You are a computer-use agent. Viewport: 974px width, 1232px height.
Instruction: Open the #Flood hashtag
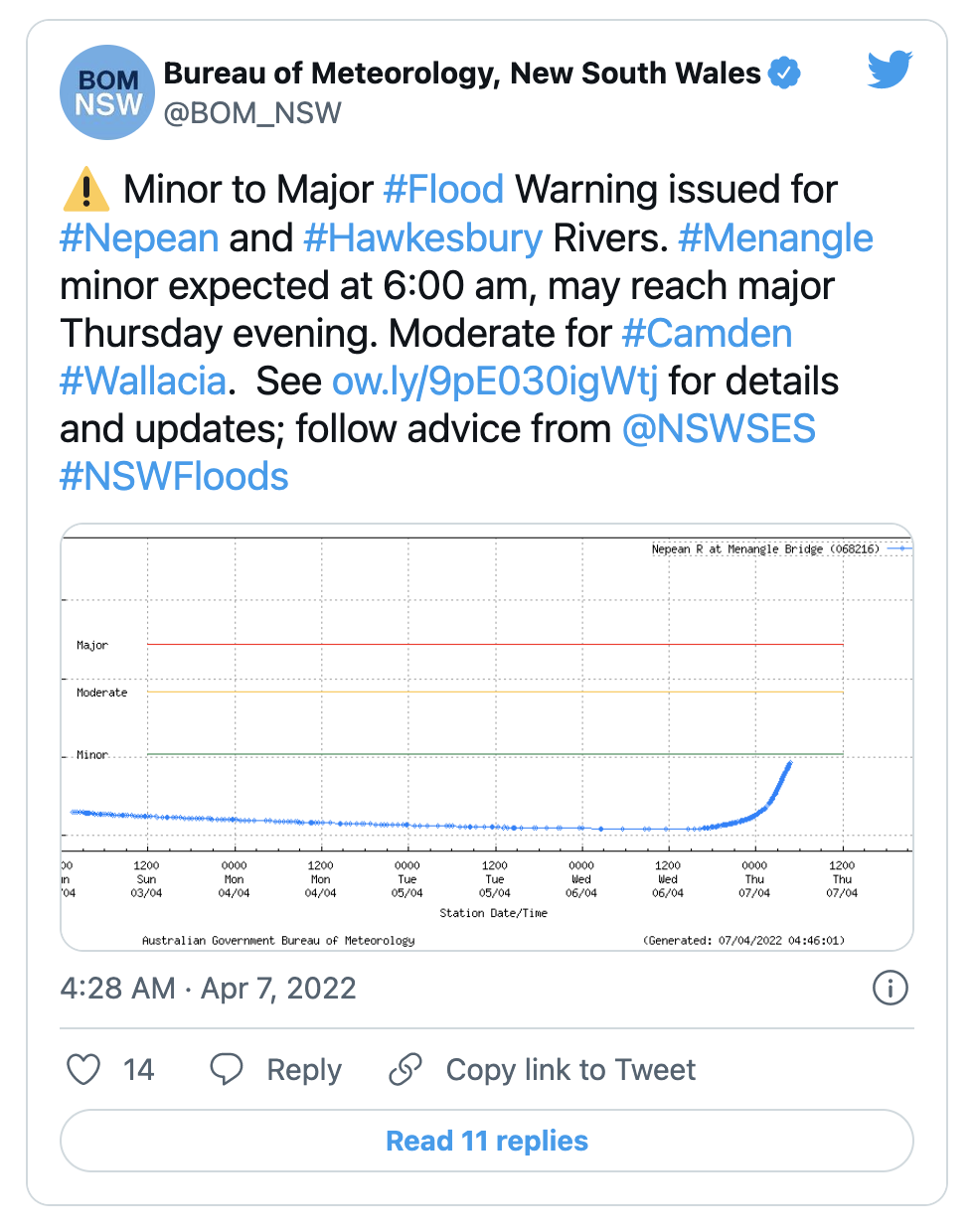pyautogui.click(x=443, y=190)
